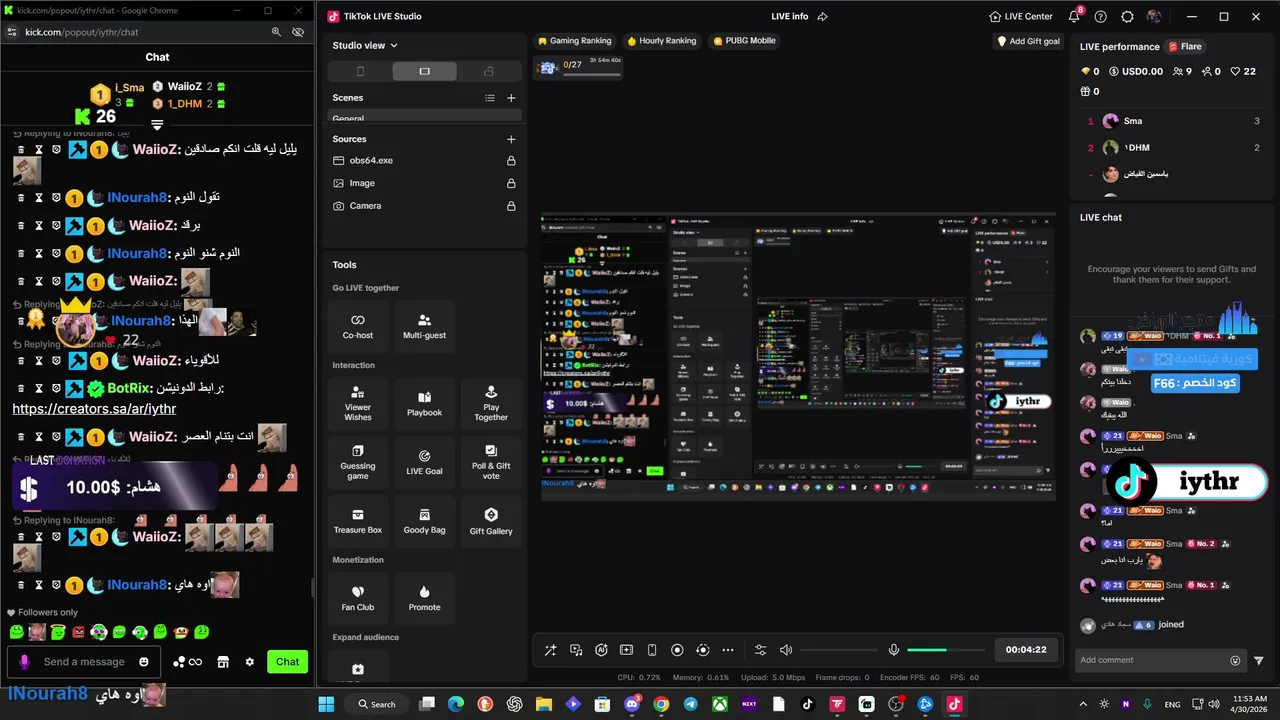The height and width of the screenshot is (720, 1280).
Task: Open LIVE Studio settings gear
Action: [x=1127, y=16]
